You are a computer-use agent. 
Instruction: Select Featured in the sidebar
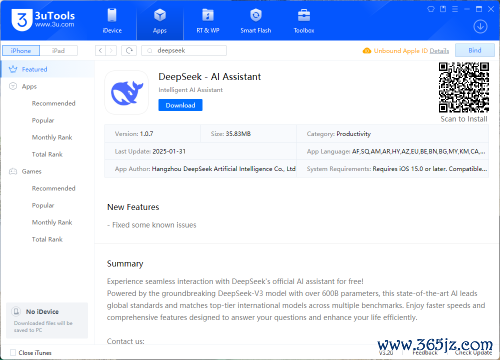click(48, 69)
